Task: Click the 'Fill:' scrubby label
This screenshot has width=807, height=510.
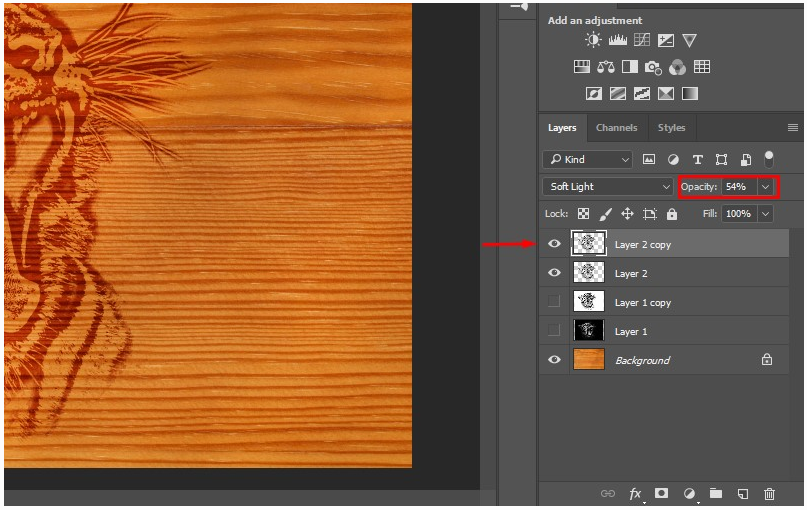Action: pos(710,214)
